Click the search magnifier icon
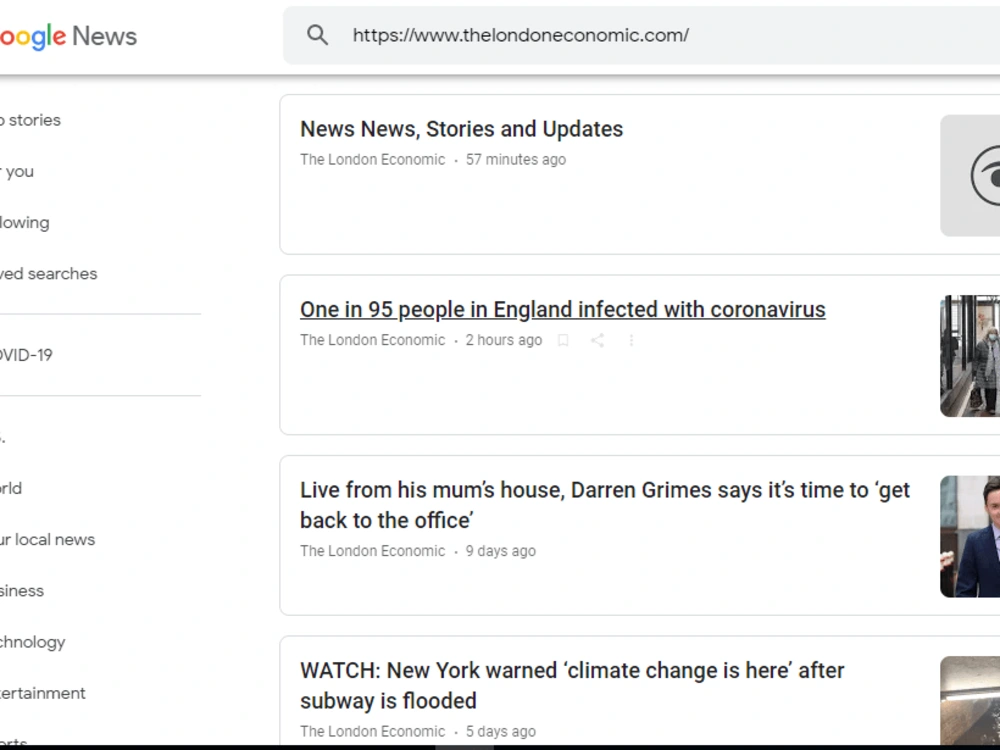 317,35
